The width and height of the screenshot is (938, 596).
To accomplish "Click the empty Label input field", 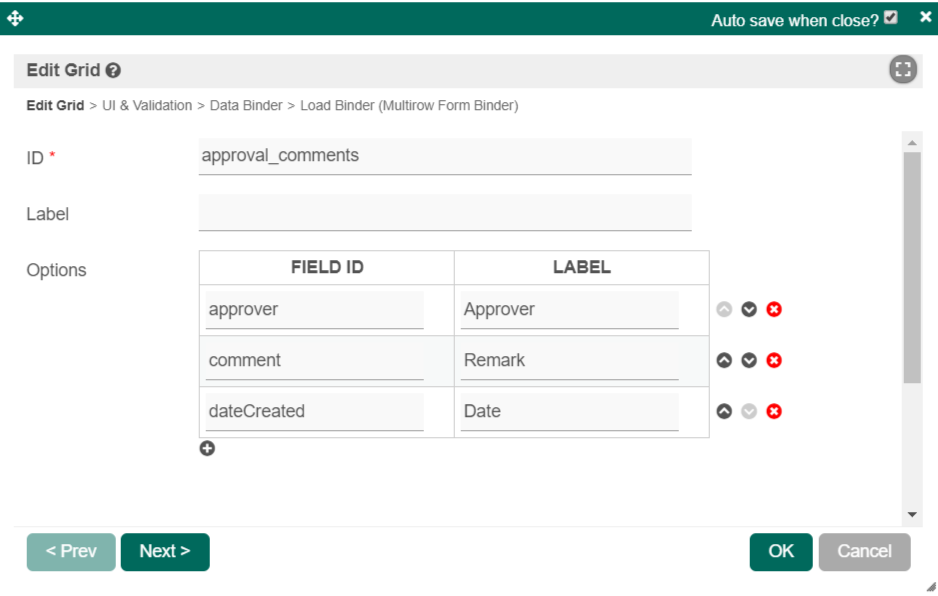I will click(x=445, y=212).
